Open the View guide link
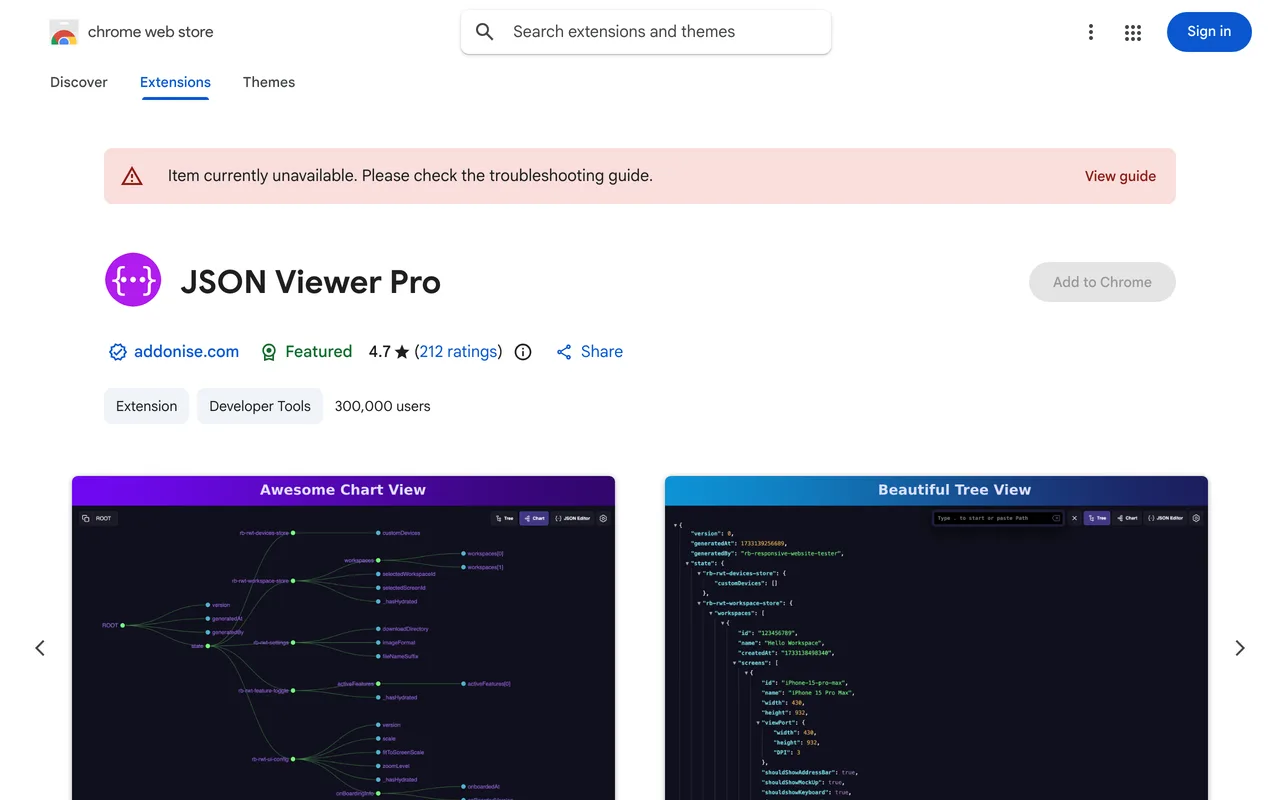Screen dimensions: 1280x800 tap(1120, 176)
